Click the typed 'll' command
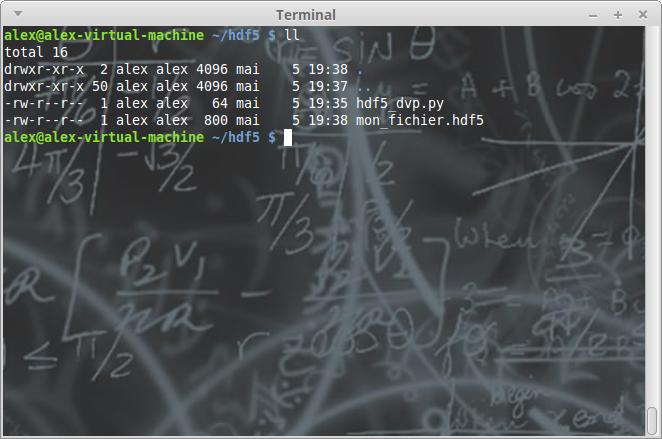Image resolution: width=662 pixels, height=439 pixels. point(292,35)
